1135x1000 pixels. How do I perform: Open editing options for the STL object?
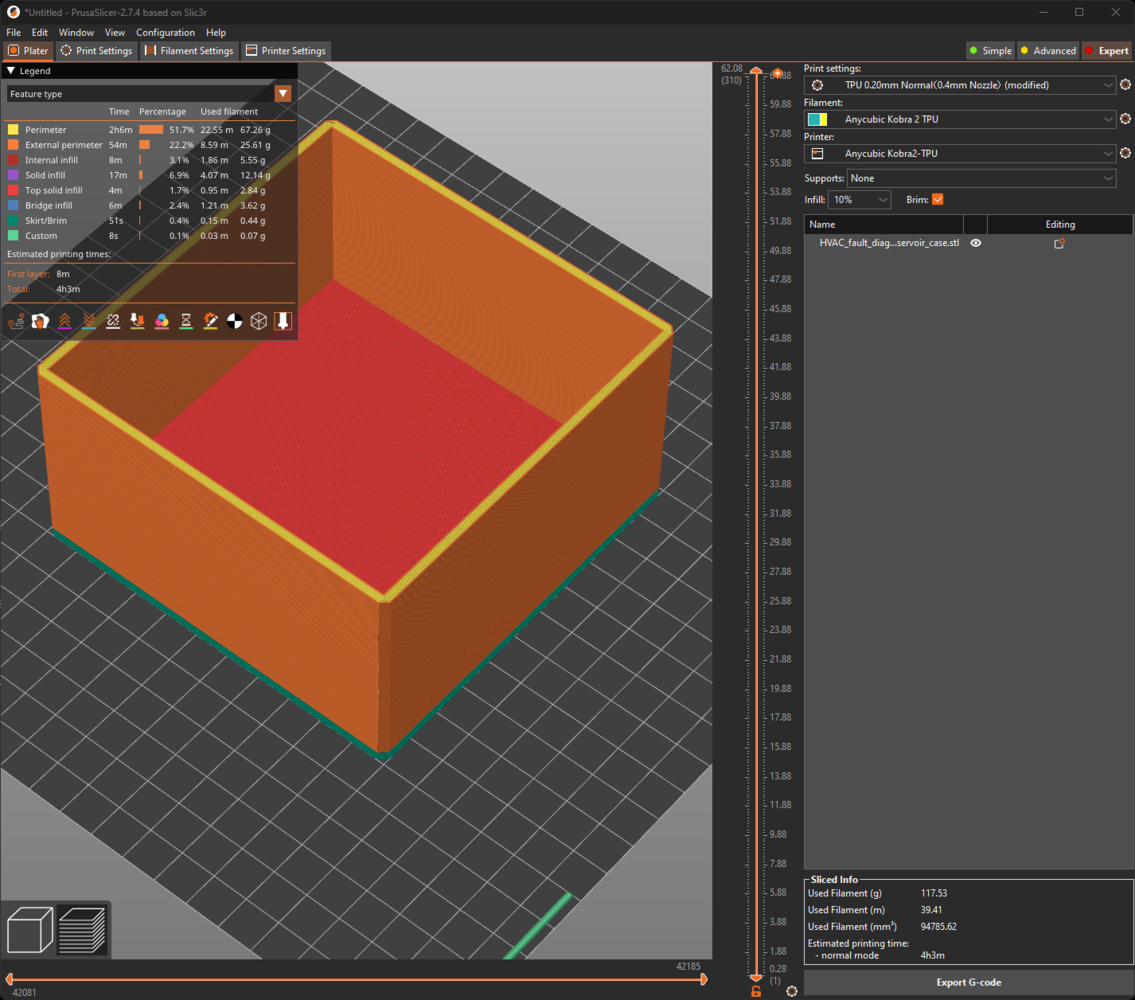click(x=1059, y=243)
